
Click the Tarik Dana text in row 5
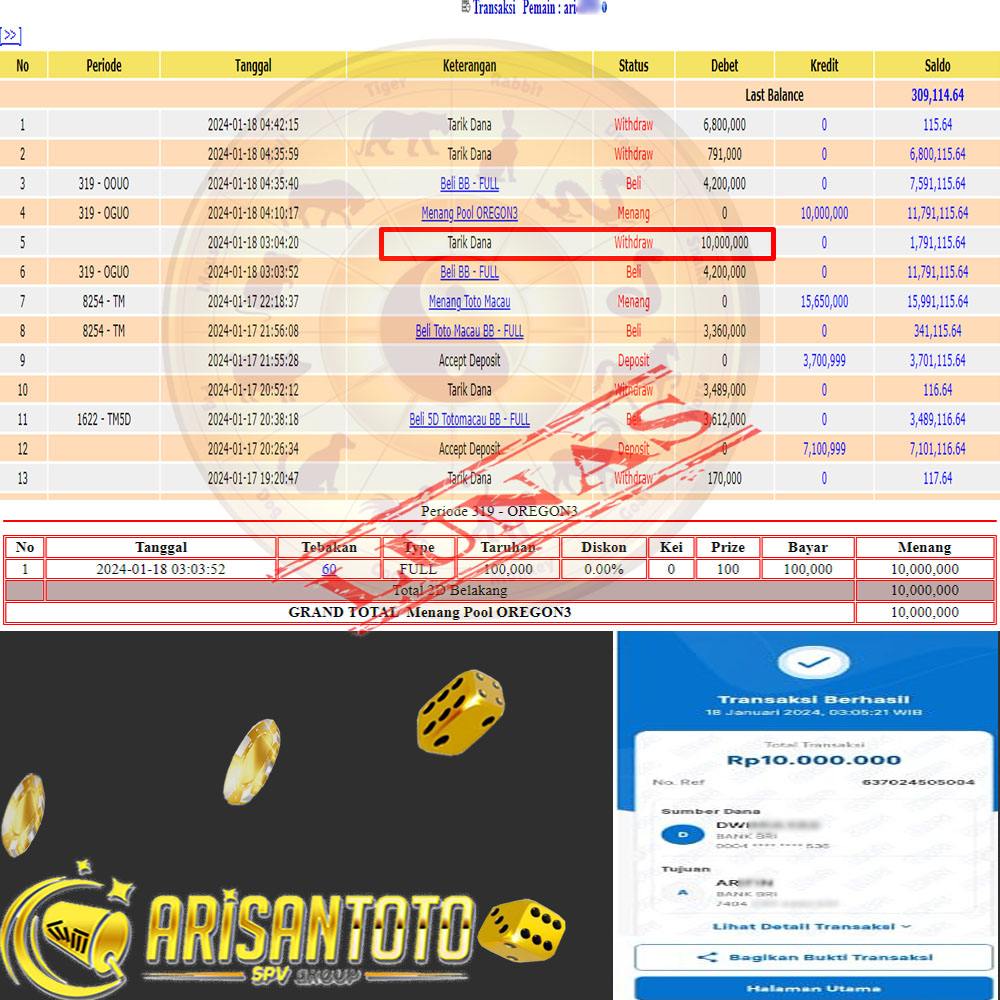pyautogui.click(x=469, y=242)
